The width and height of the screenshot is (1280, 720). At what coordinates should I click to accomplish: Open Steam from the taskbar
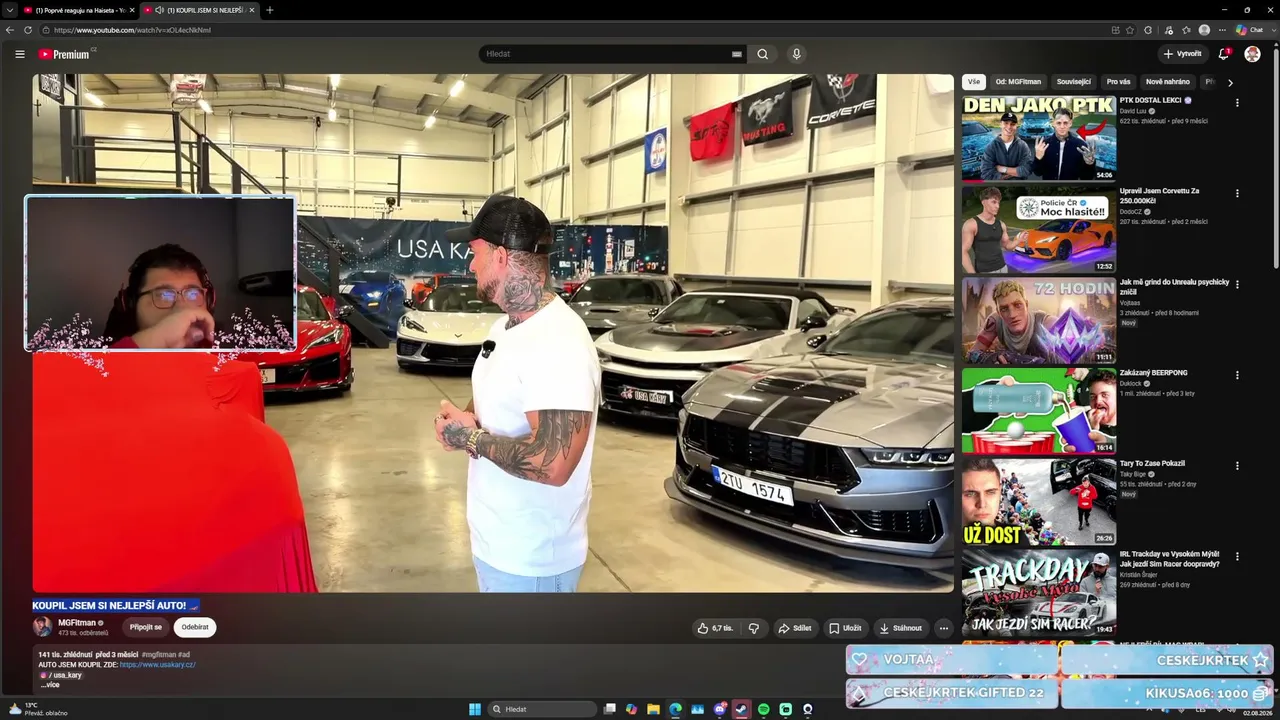pos(741,709)
